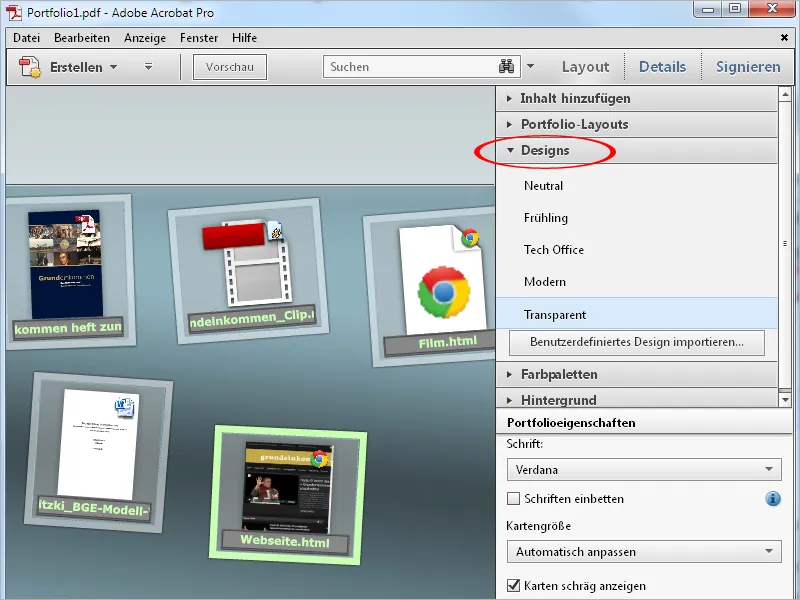Enable the Schriften einbetten checkbox

click(x=513, y=498)
